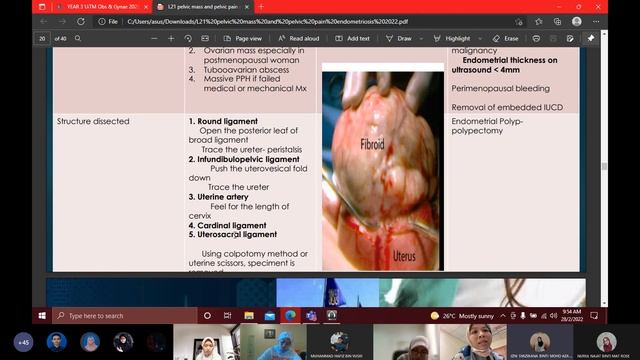Close the YEAR 3 UTM Obs & Gynae tab
640x360 pixels.
click(x=146, y=7)
